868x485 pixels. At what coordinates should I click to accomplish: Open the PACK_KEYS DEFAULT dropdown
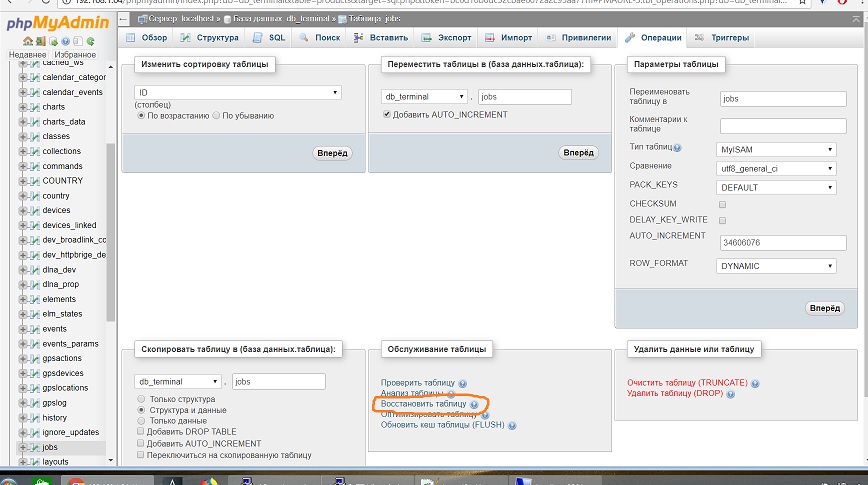776,188
